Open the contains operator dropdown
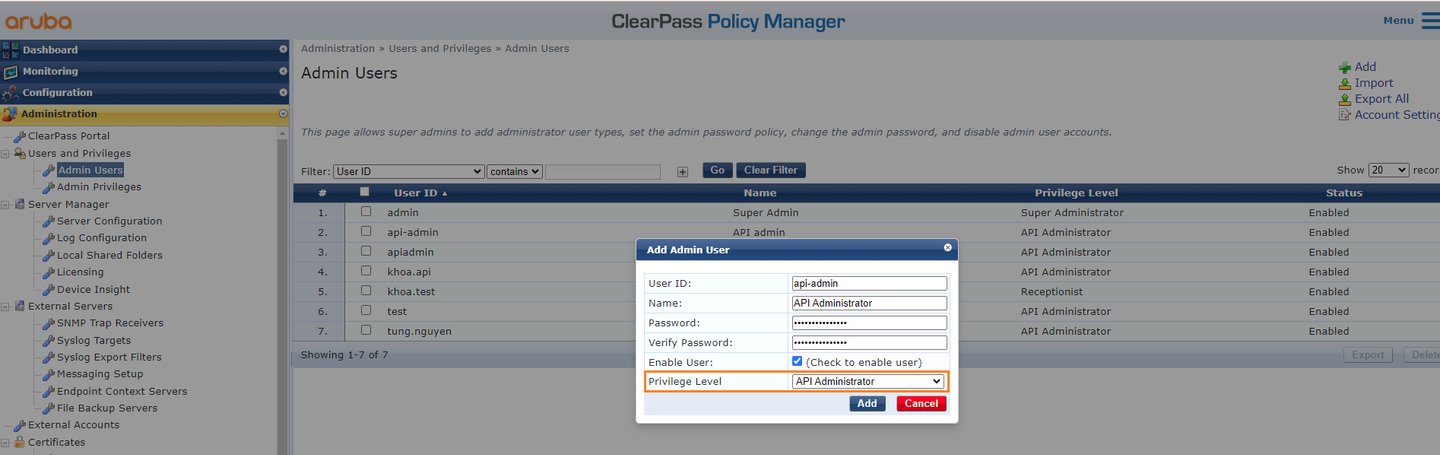1440x455 pixels. tap(515, 172)
